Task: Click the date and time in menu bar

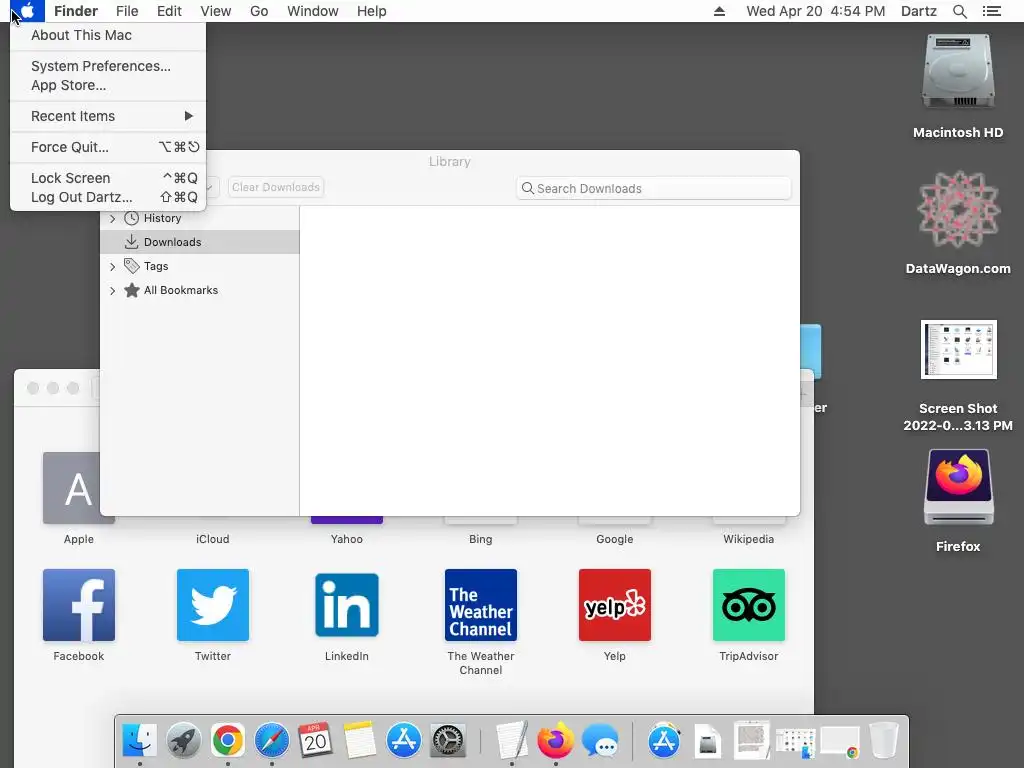Action: tap(816, 11)
